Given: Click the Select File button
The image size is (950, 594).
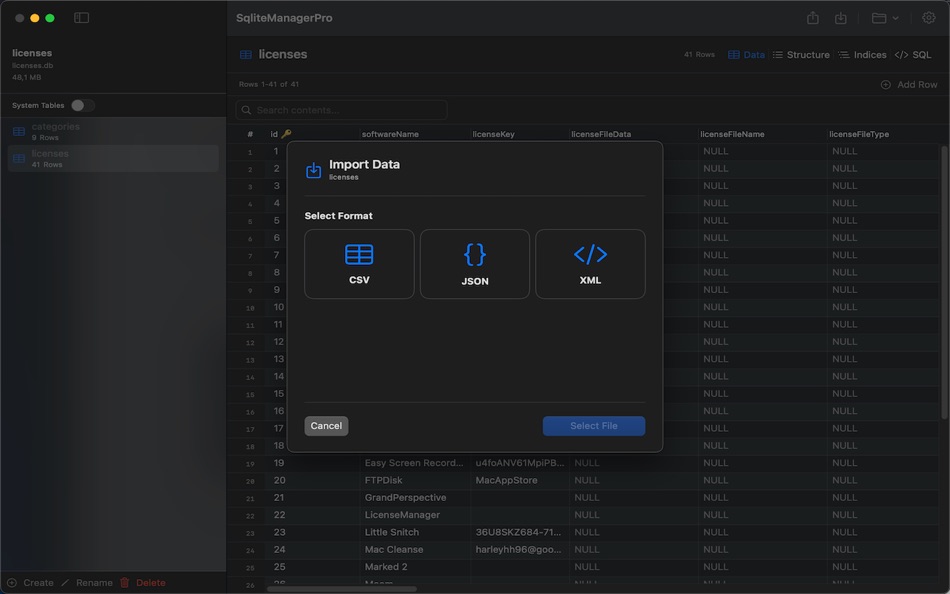Looking at the screenshot, I should [593, 425].
